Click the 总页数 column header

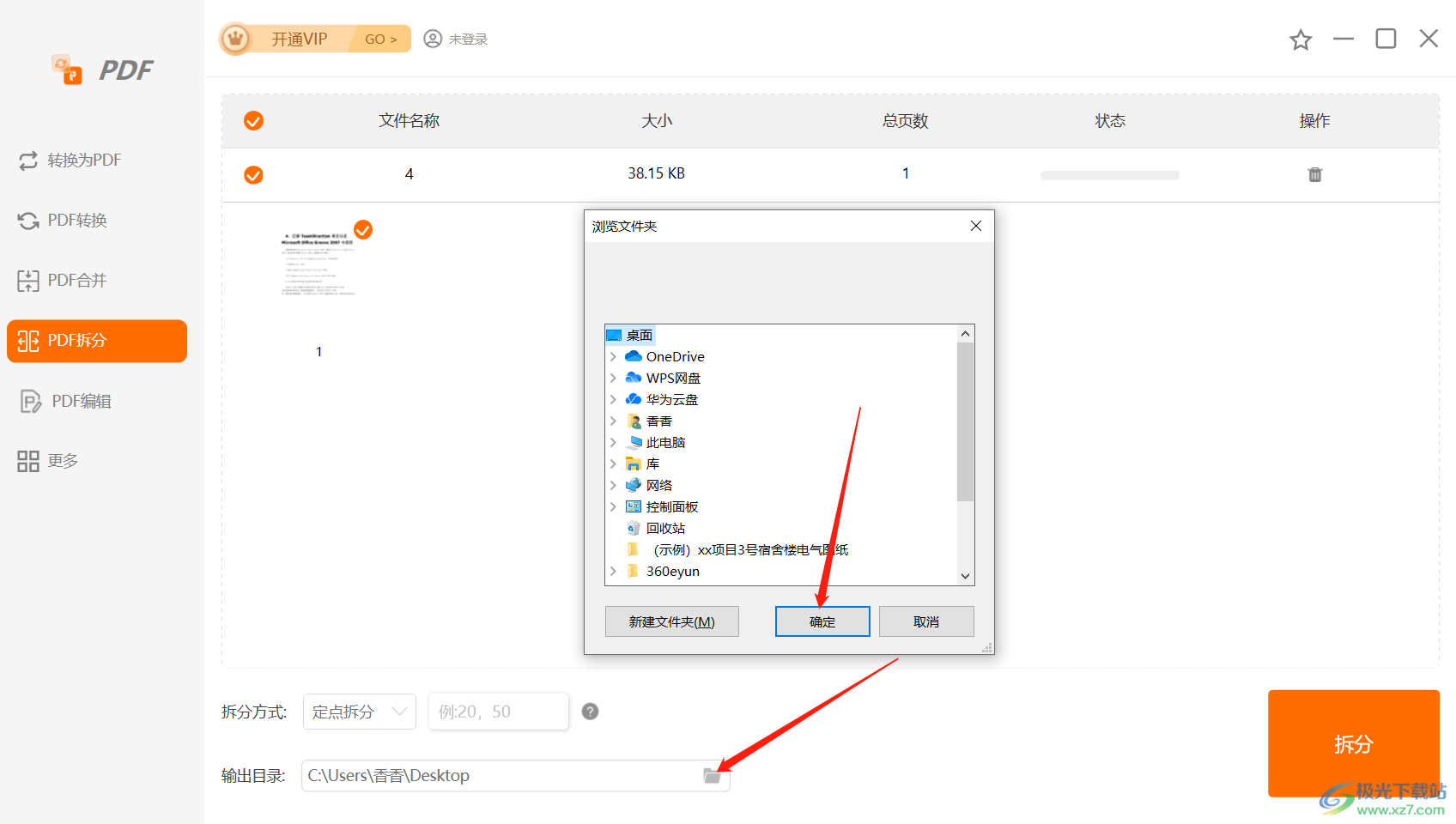coord(906,121)
